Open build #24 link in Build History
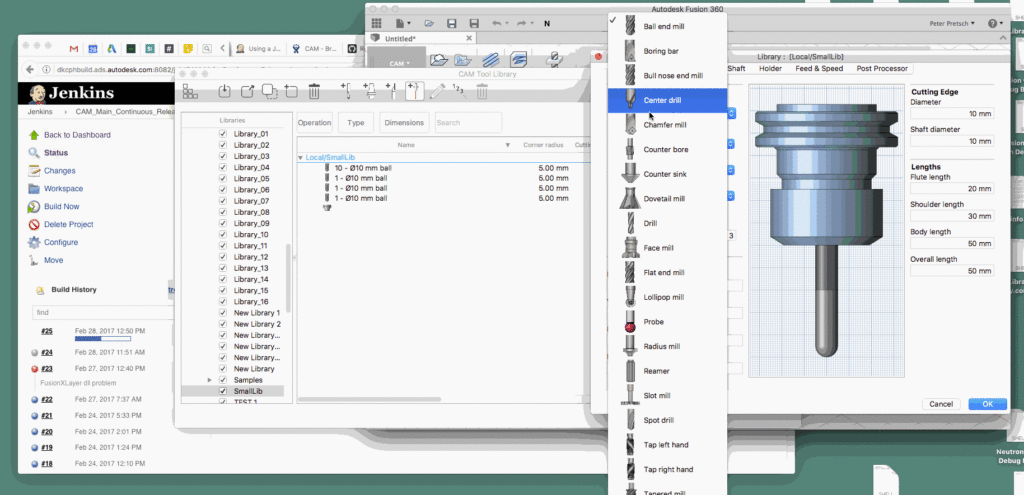This screenshot has height=495, width=1024. (x=46, y=353)
